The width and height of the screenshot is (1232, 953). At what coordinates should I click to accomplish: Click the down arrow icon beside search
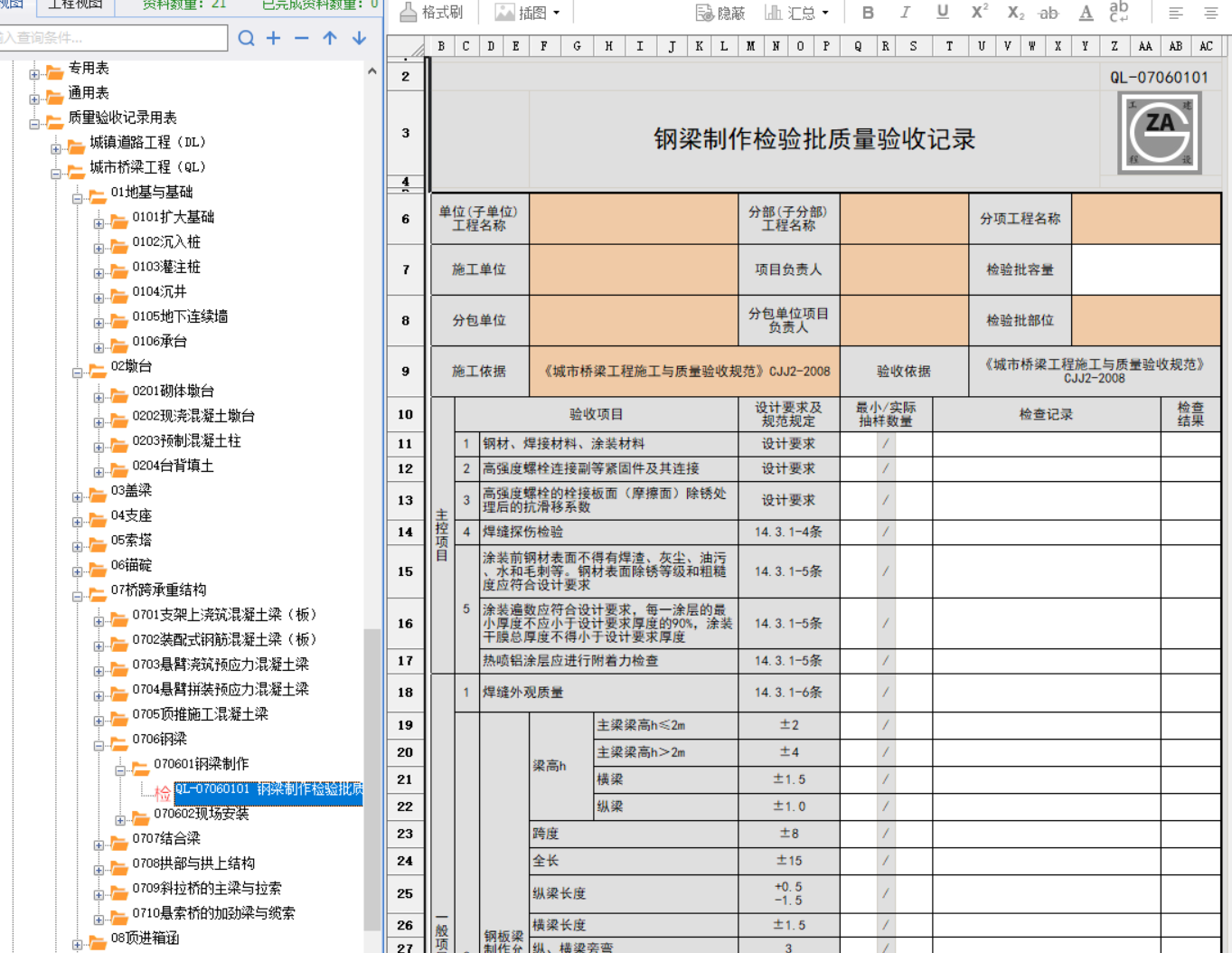point(359,38)
